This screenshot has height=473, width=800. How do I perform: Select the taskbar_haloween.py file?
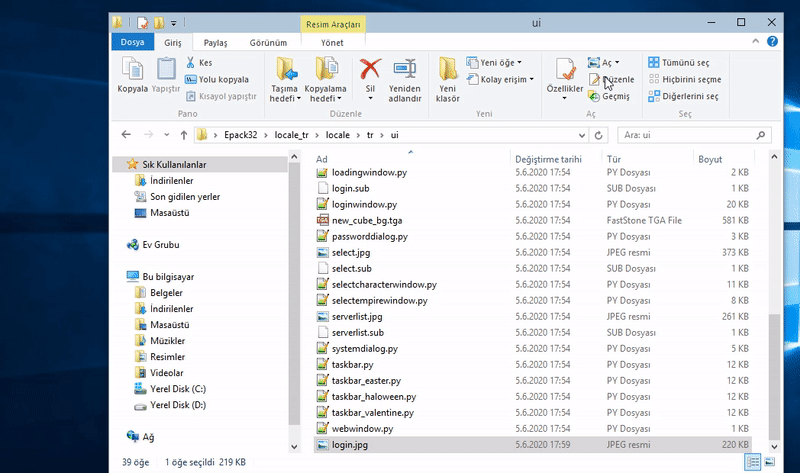[374, 396]
